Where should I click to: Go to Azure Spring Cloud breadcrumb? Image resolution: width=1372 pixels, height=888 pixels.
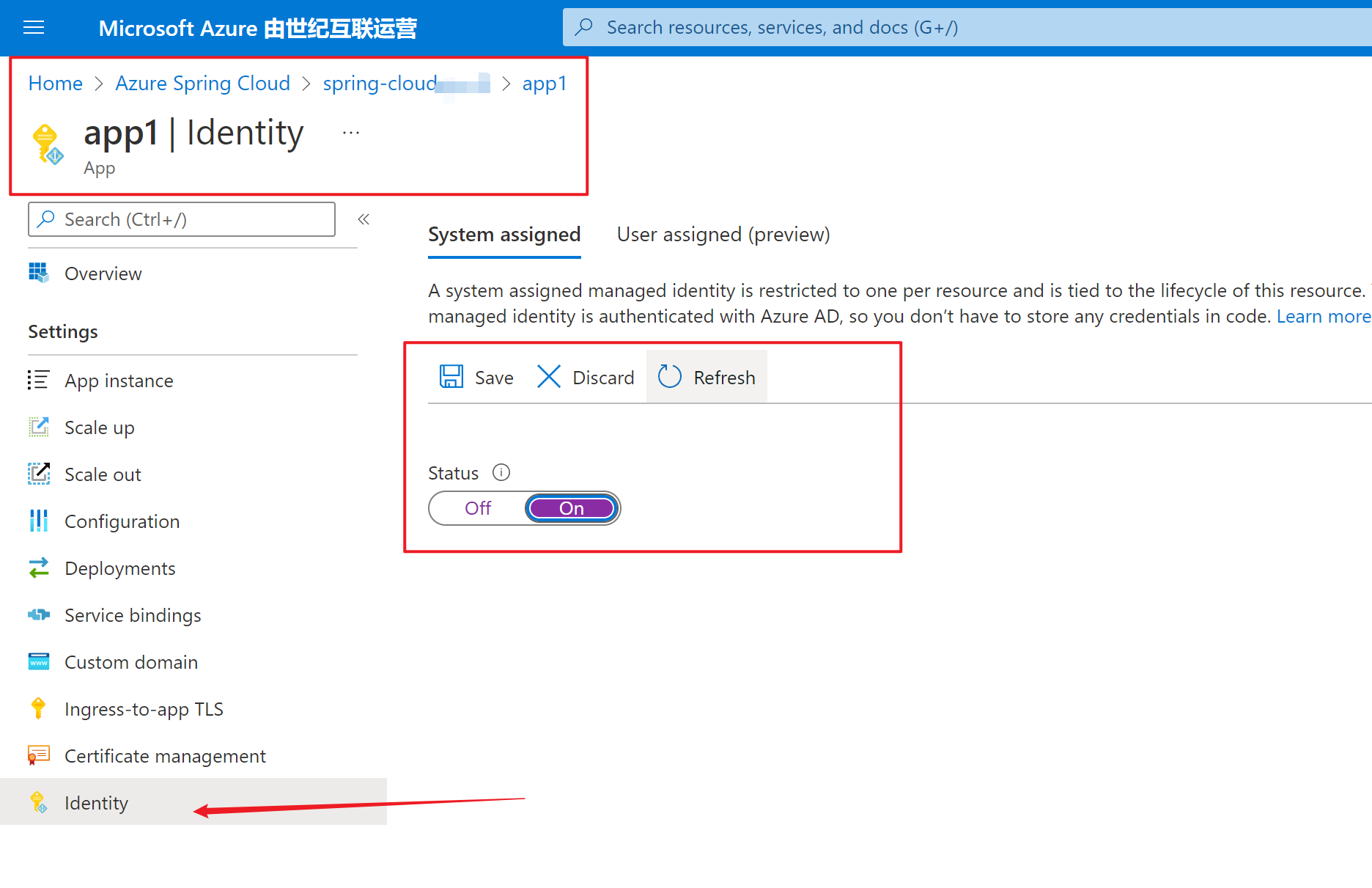(x=202, y=84)
